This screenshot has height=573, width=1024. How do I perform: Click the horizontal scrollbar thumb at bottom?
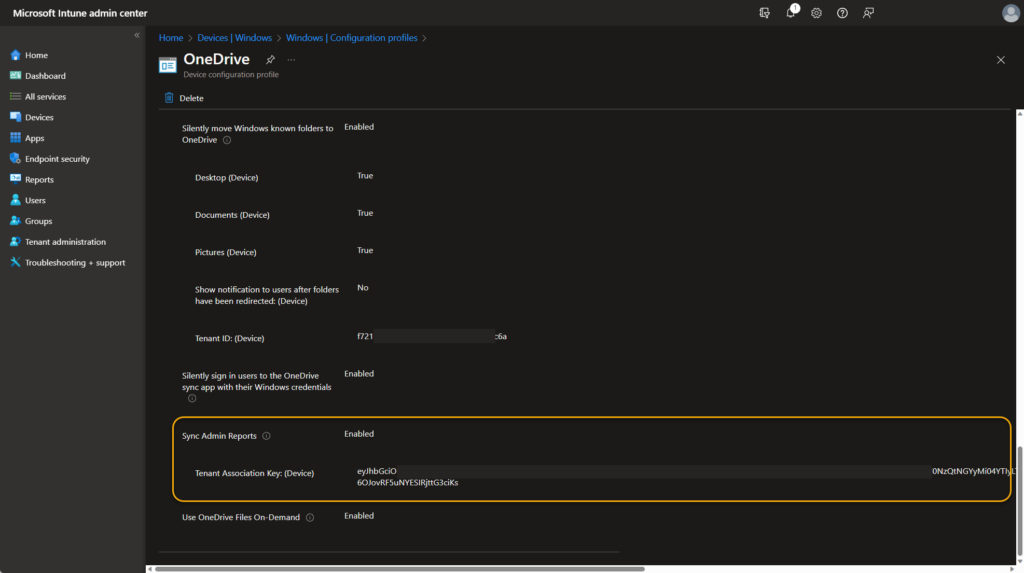click(399, 569)
